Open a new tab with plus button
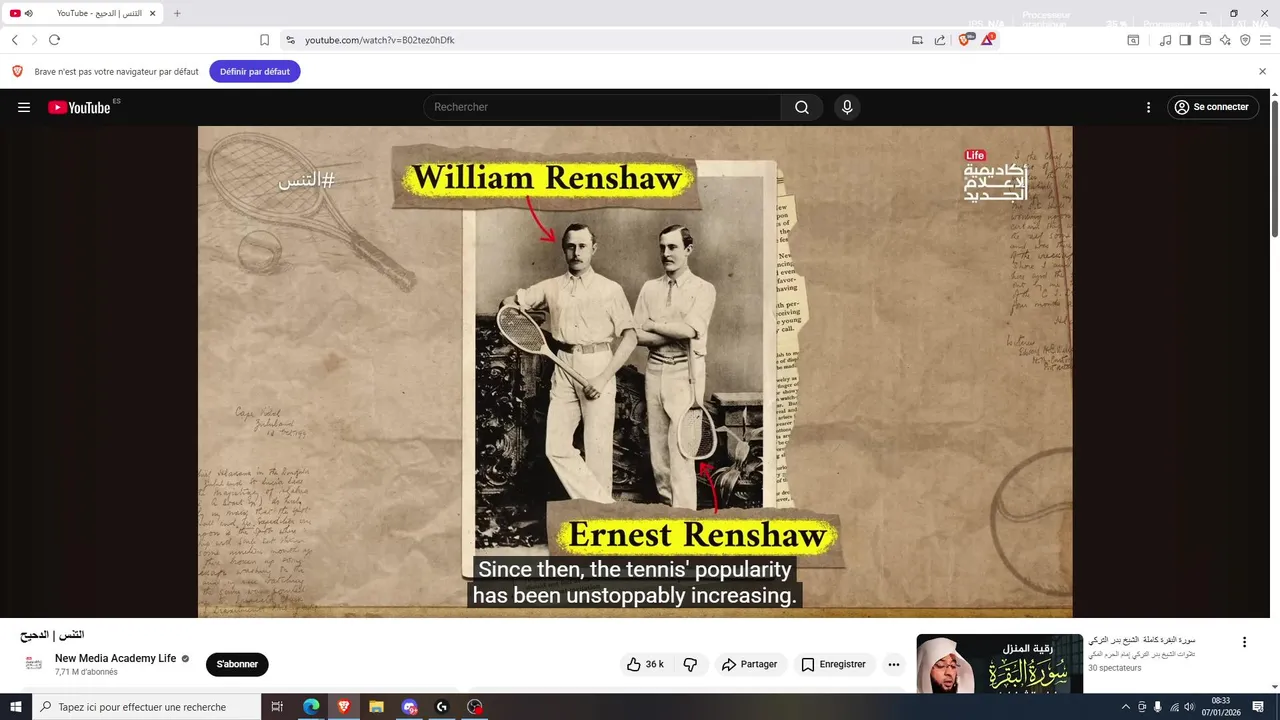This screenshot has height=720, width=1280. 177,13
